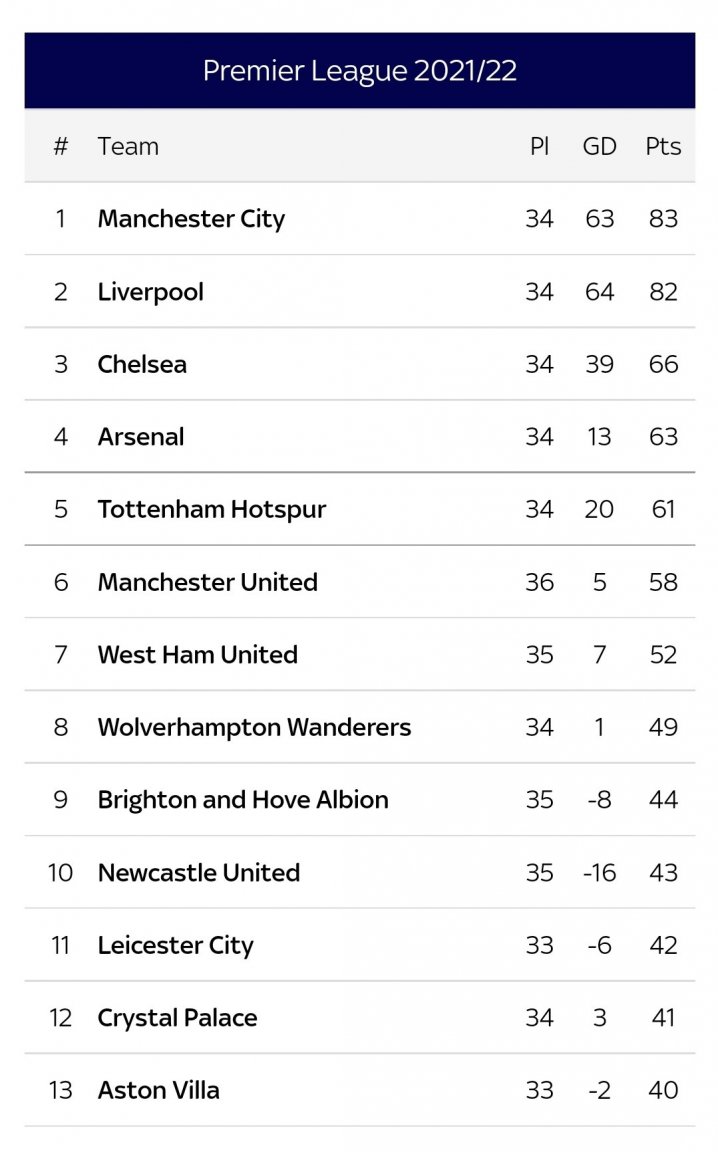Open the Leicester City team link
The width and height of the screenshot is (718, 1152).
coord(175,945)
